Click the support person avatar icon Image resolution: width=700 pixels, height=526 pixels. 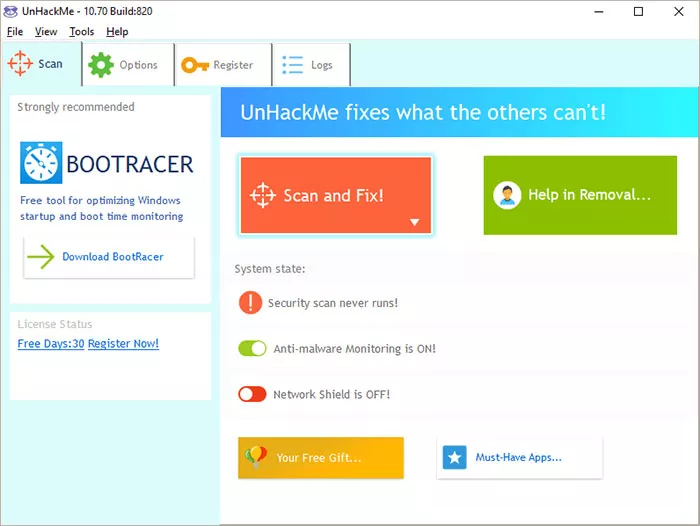click(507, 195)
